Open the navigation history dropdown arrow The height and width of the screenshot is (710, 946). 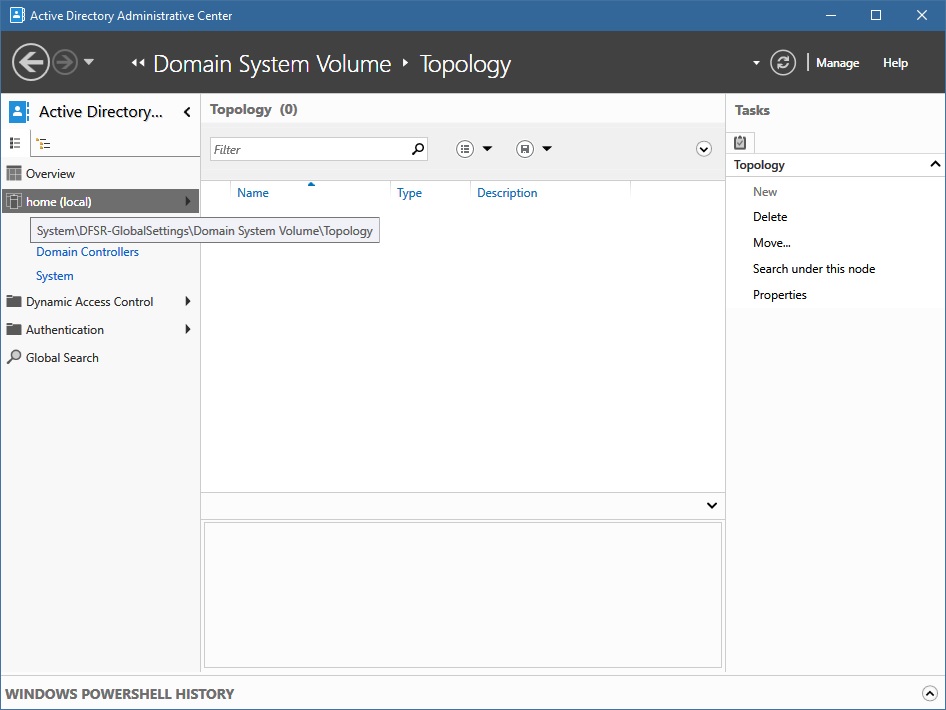[x=89, y=63]
